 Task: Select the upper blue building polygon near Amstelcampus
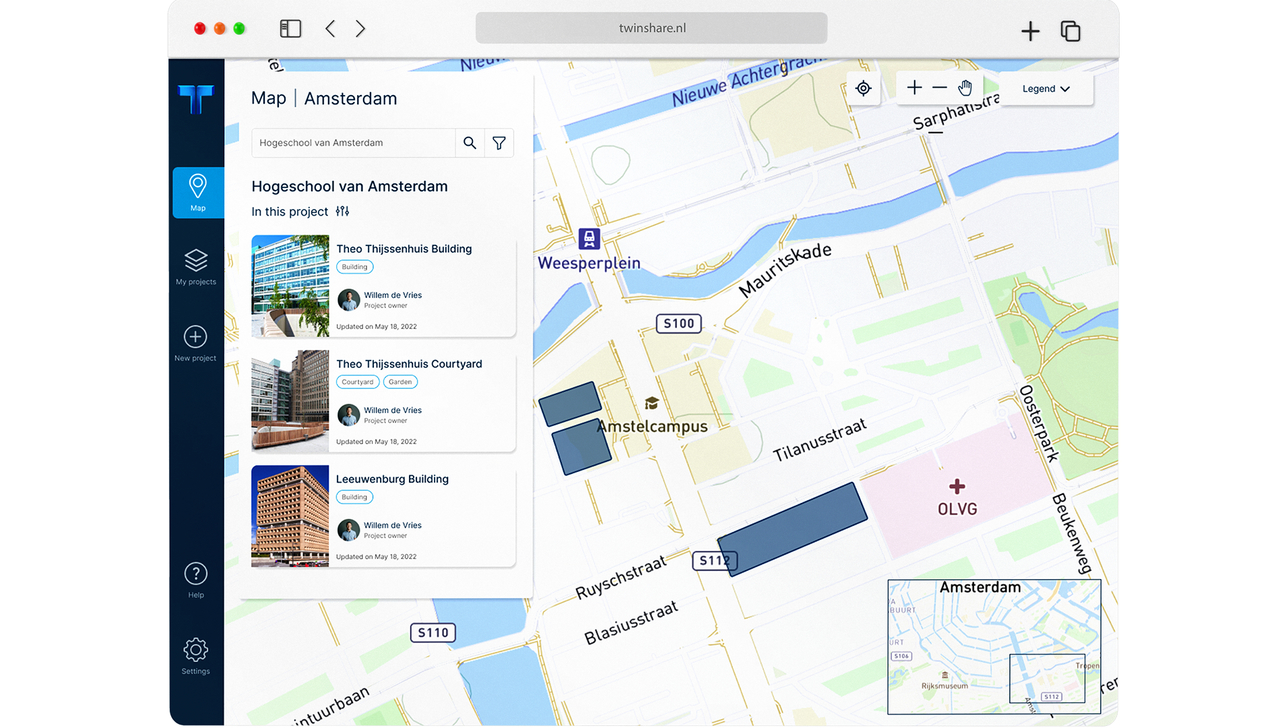coord(570,404)
